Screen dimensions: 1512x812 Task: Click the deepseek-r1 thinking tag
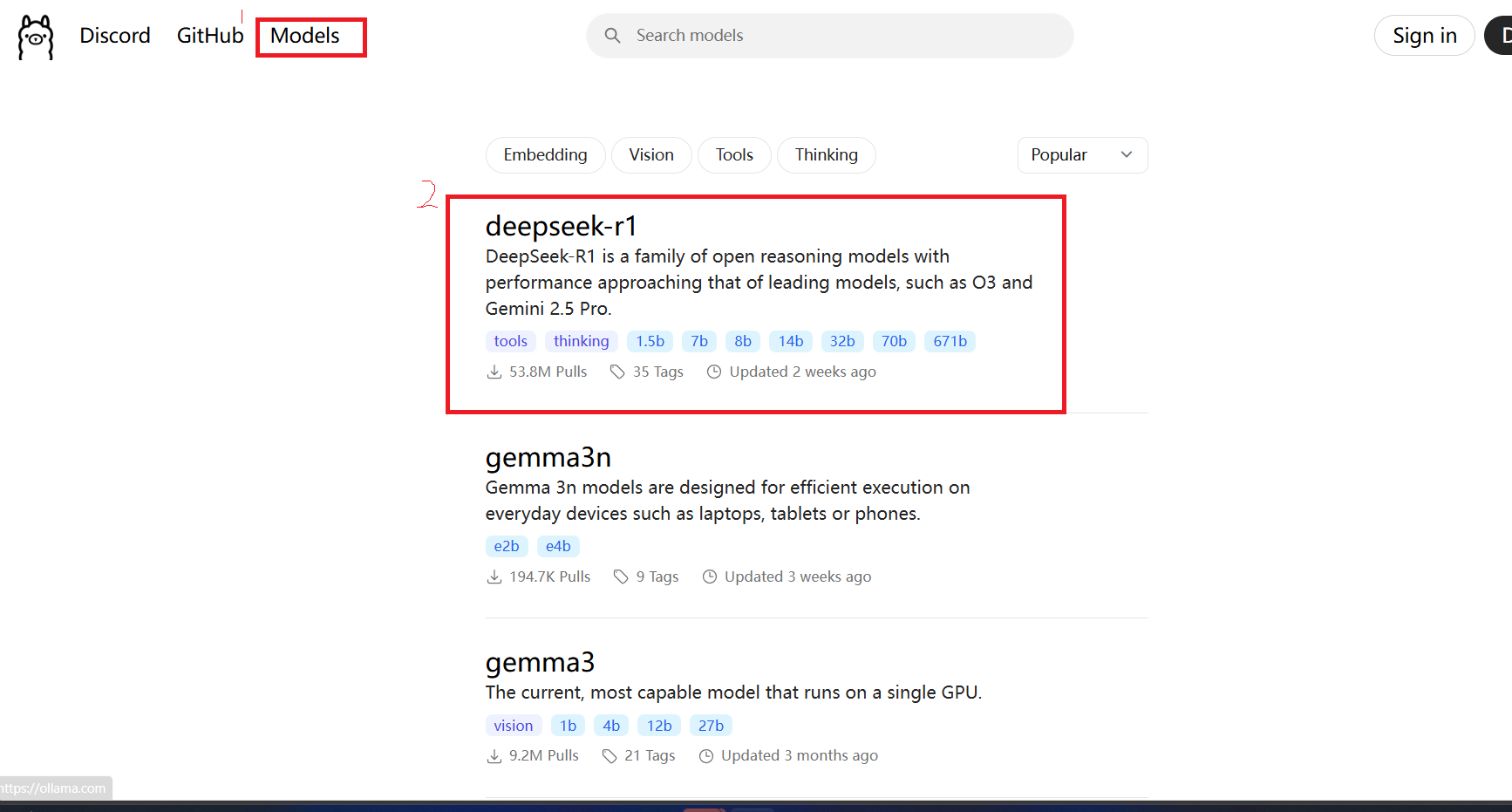(582, 341)
